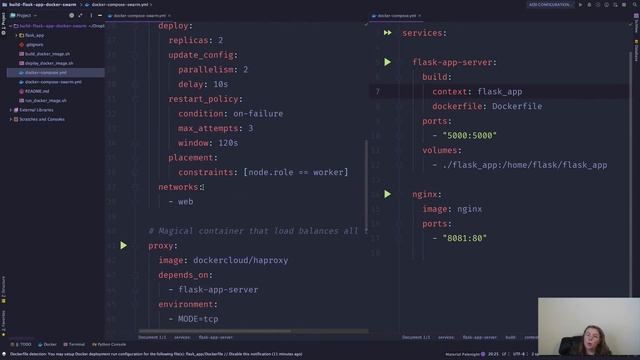Click the flask-app-server breadcrumb under the left editor
Image resolution: width=640 pixels, height=360 pixels.
216,337
